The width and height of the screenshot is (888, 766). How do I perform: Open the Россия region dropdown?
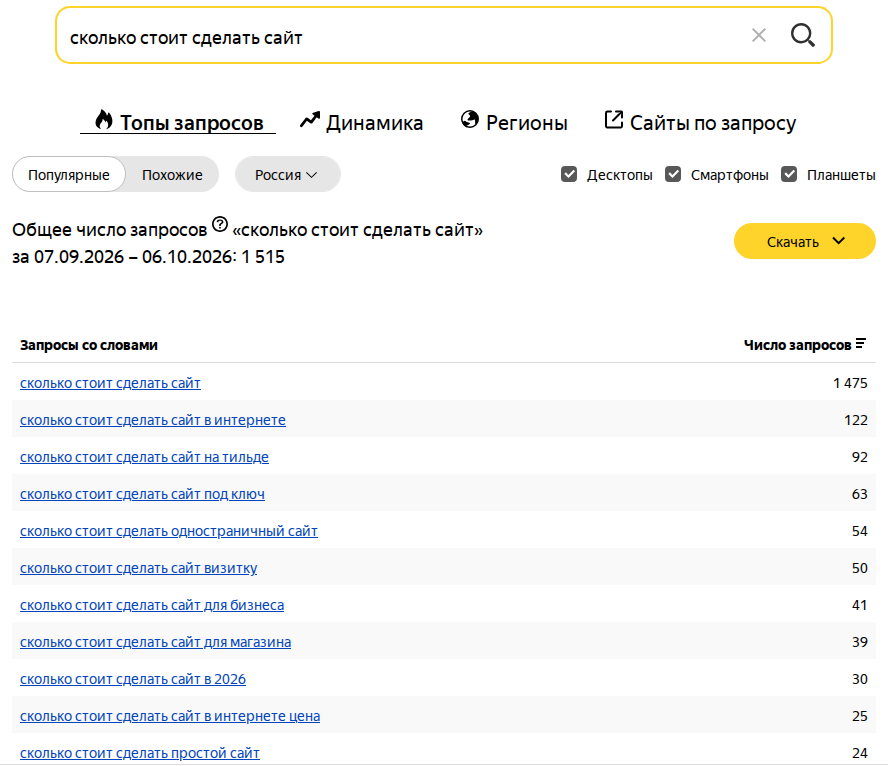tap(287, 174)
